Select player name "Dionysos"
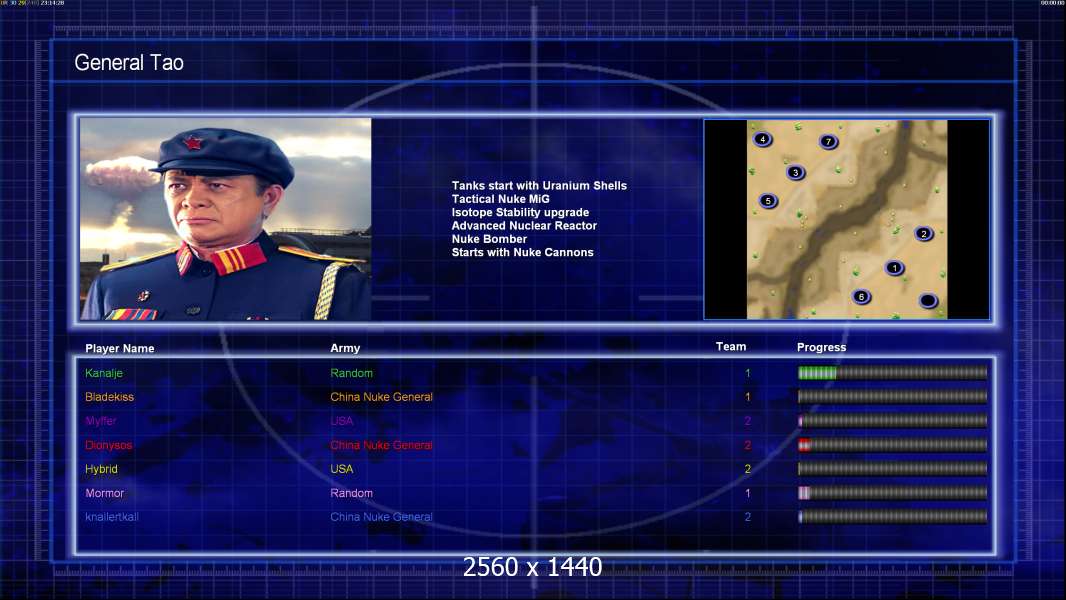Screen dimensions: 1066x600 point(109,445)
